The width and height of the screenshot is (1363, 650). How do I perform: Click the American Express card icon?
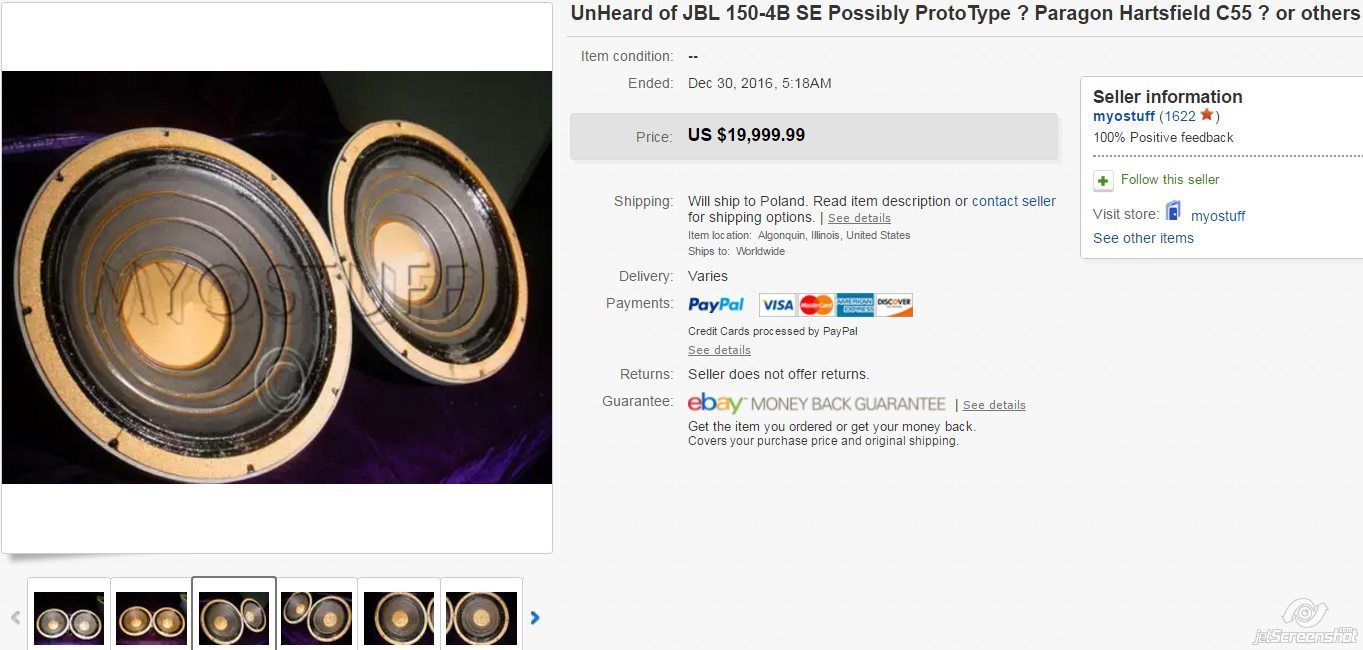(x=855, y=305)
